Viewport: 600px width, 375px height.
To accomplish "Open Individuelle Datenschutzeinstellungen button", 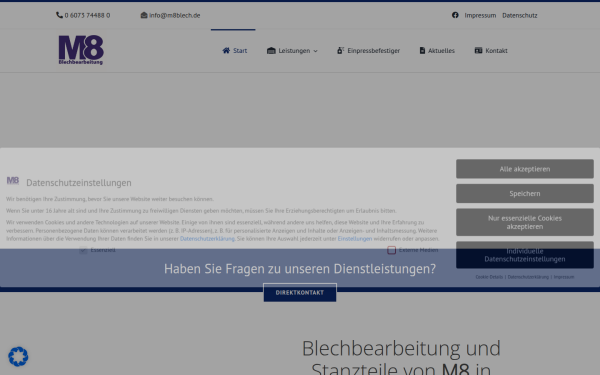I will click(x=525, y=255).
